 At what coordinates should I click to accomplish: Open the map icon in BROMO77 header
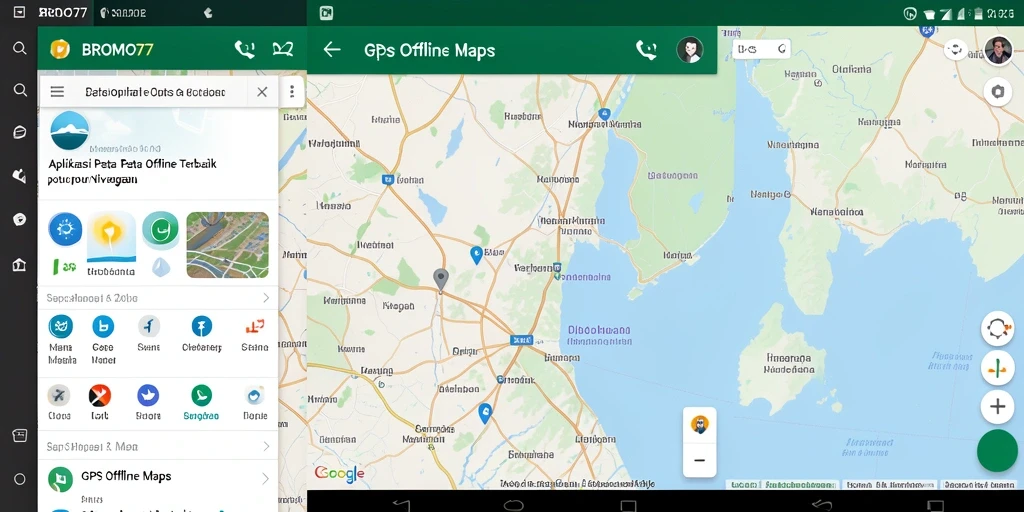(x=283, y=49)
